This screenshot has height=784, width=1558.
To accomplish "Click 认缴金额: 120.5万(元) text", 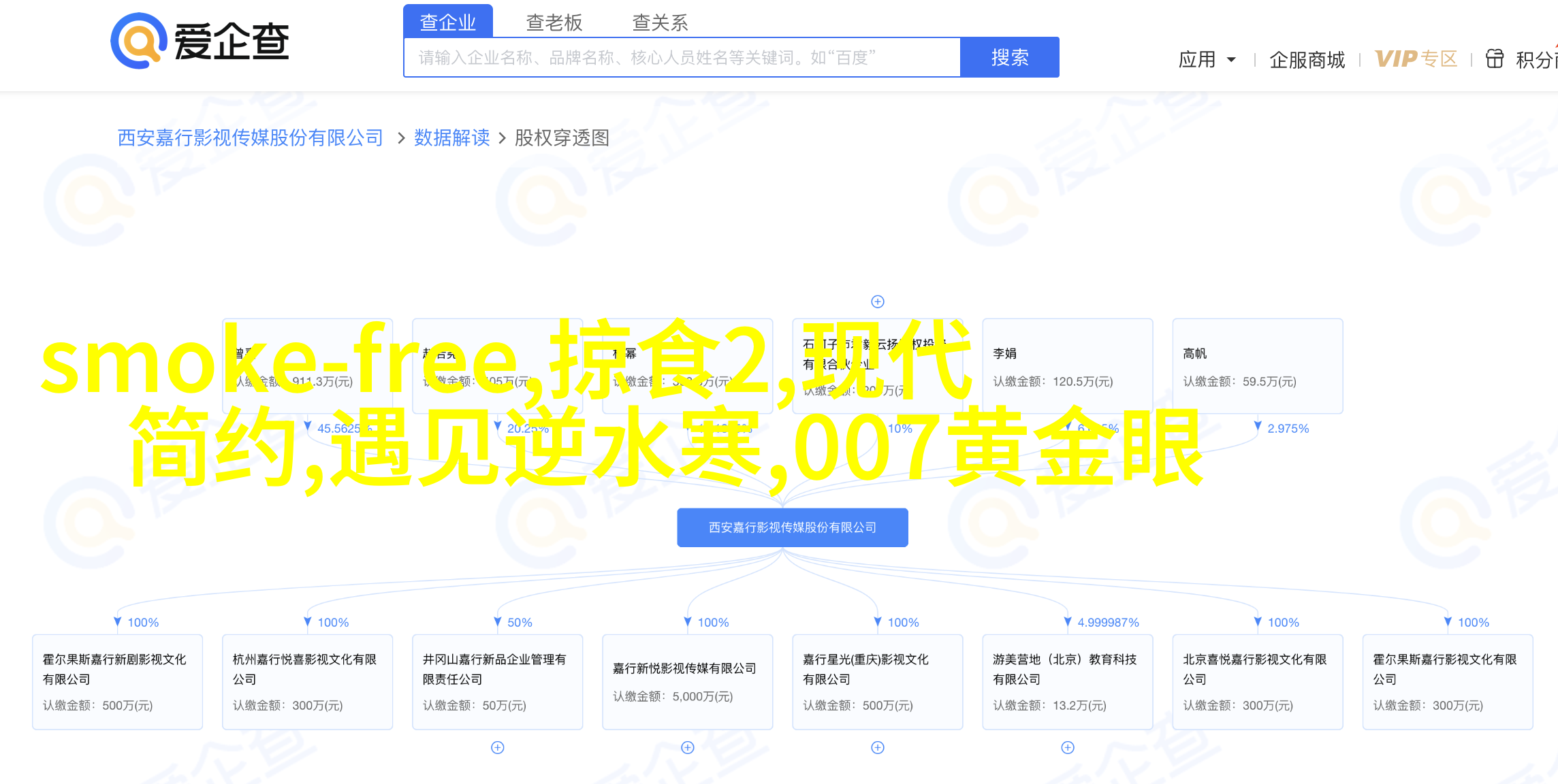I will point(1053,382).
